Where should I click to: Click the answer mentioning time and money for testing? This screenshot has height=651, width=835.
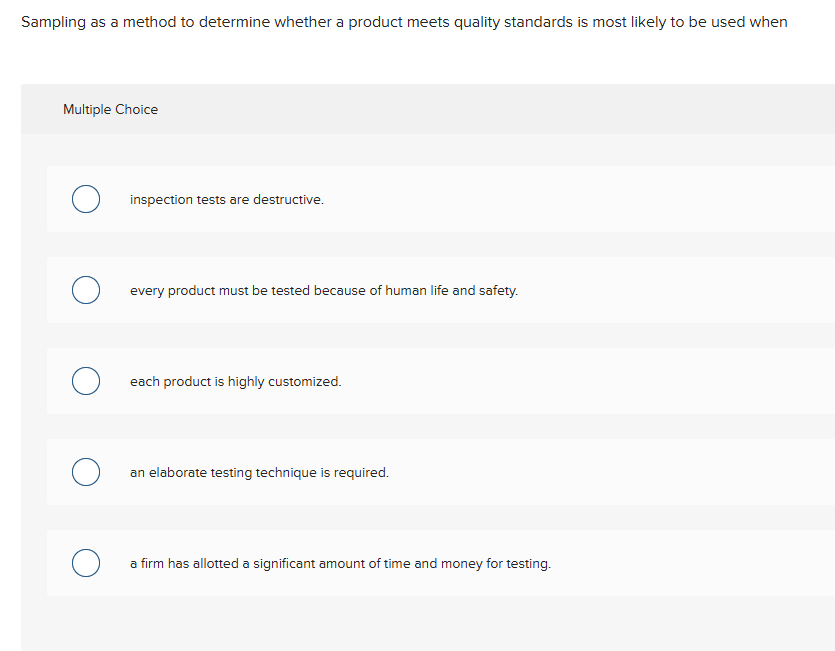[340, 563]
